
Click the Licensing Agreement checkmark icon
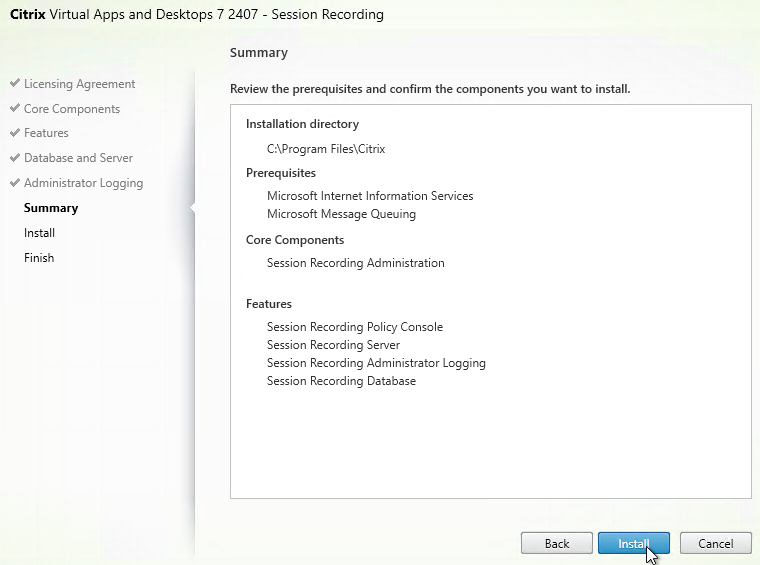pos(15,83)
